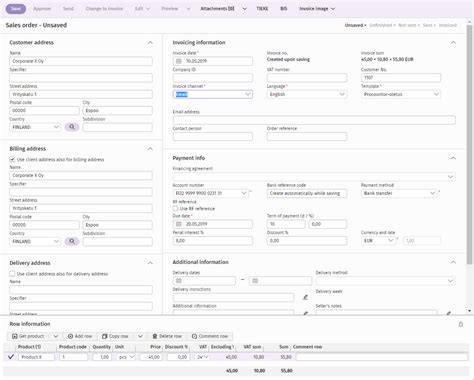
Task: Open the Payment method dropdown
Action: pos(399,193)
